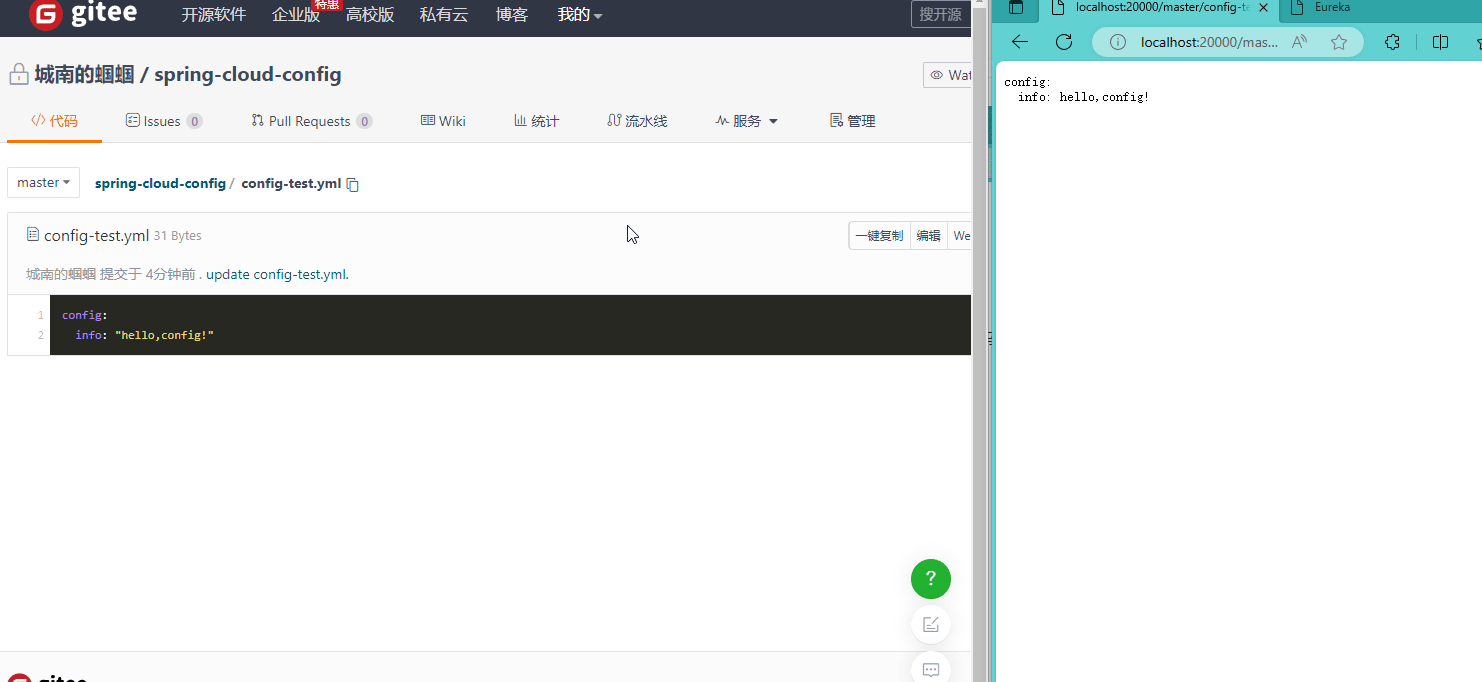1482x682 pixels.
Task: Click the lock icon beside the repository title
Action: point(18,75)
